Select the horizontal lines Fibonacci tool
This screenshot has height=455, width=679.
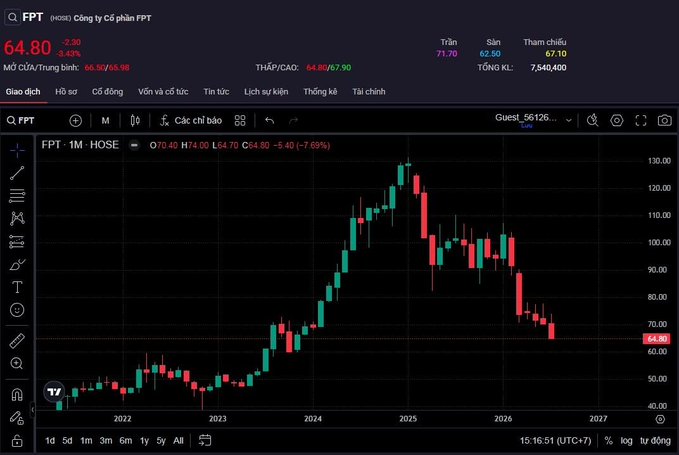pos(17,196)
